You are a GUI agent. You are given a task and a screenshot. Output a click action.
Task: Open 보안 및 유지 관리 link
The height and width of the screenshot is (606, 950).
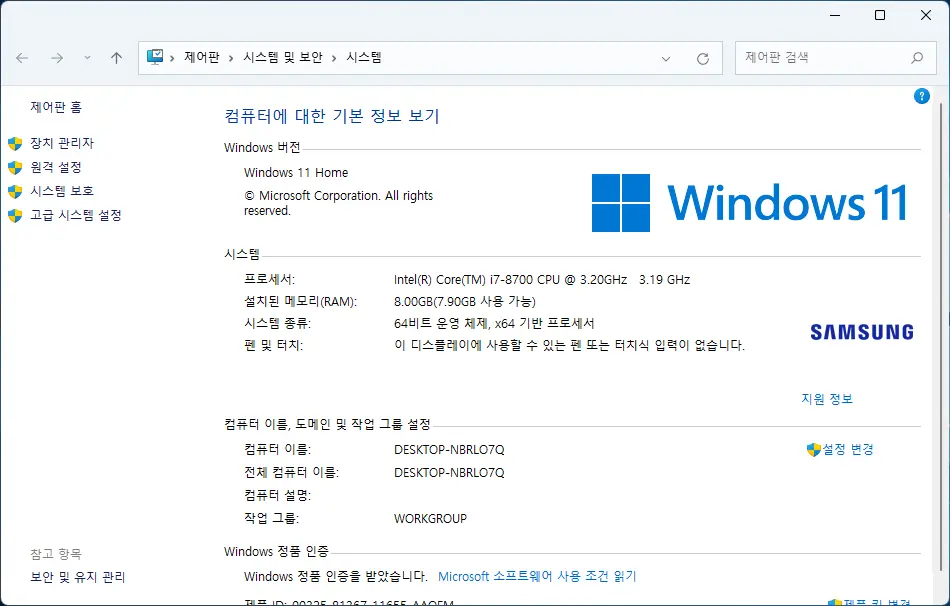click(x=78, y=577)
